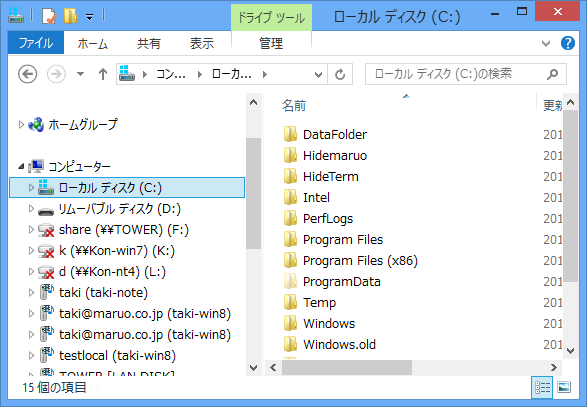Switch to the 共有 ribbon tab
587x407 pixels.
point(149,43)
